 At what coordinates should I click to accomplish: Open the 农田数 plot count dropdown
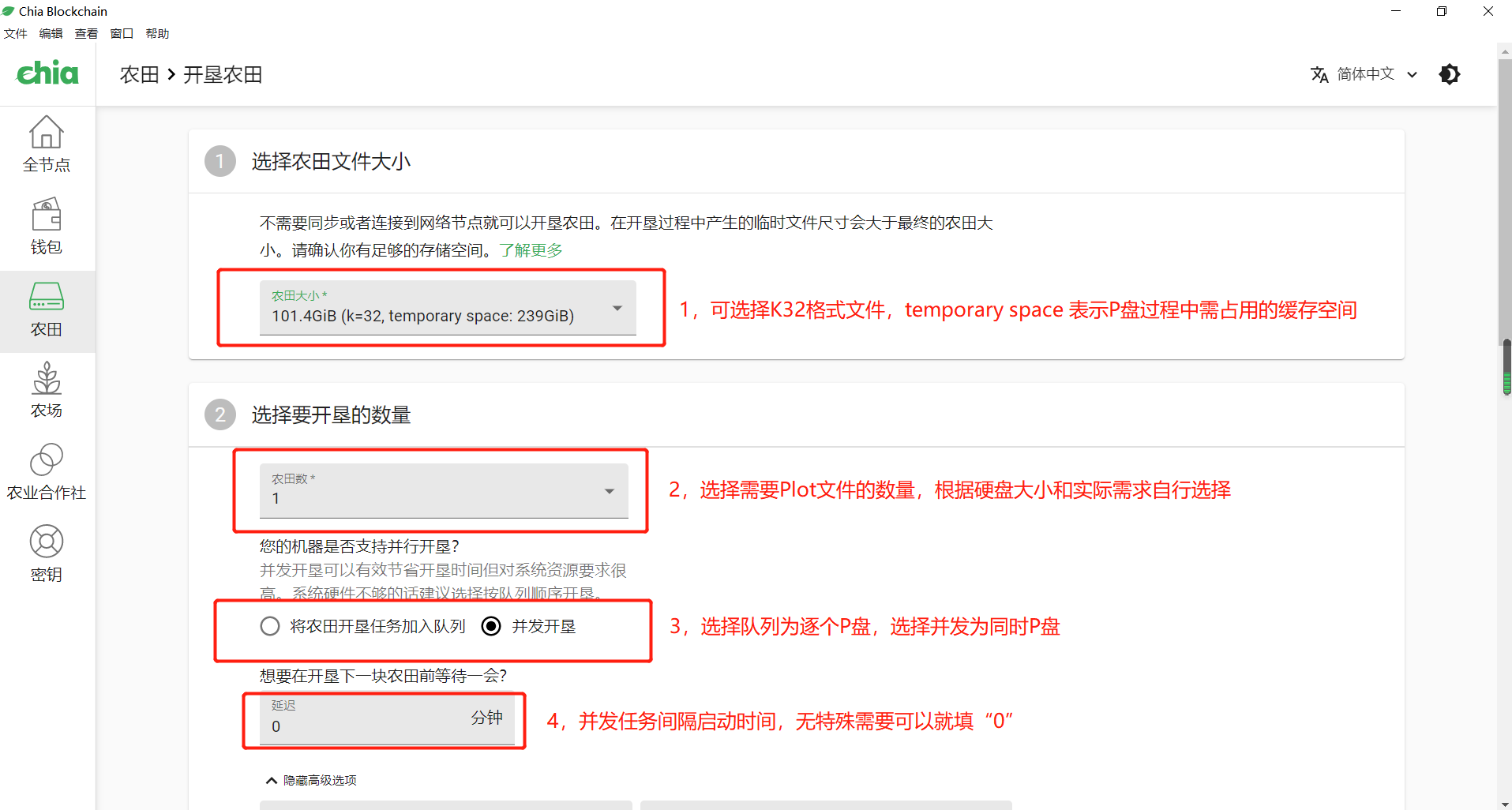point(444,491)
